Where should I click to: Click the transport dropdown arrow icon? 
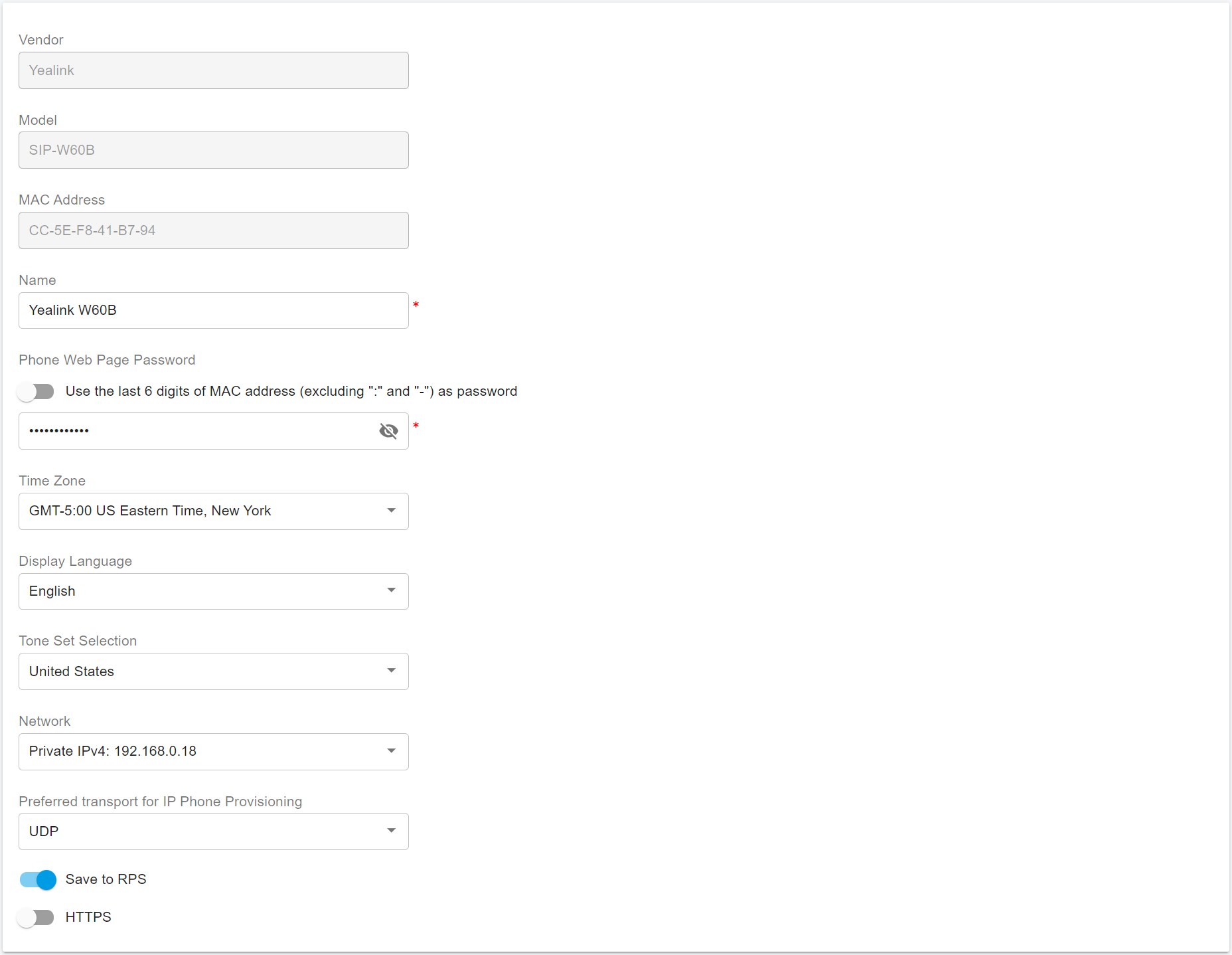pos(392,831)
